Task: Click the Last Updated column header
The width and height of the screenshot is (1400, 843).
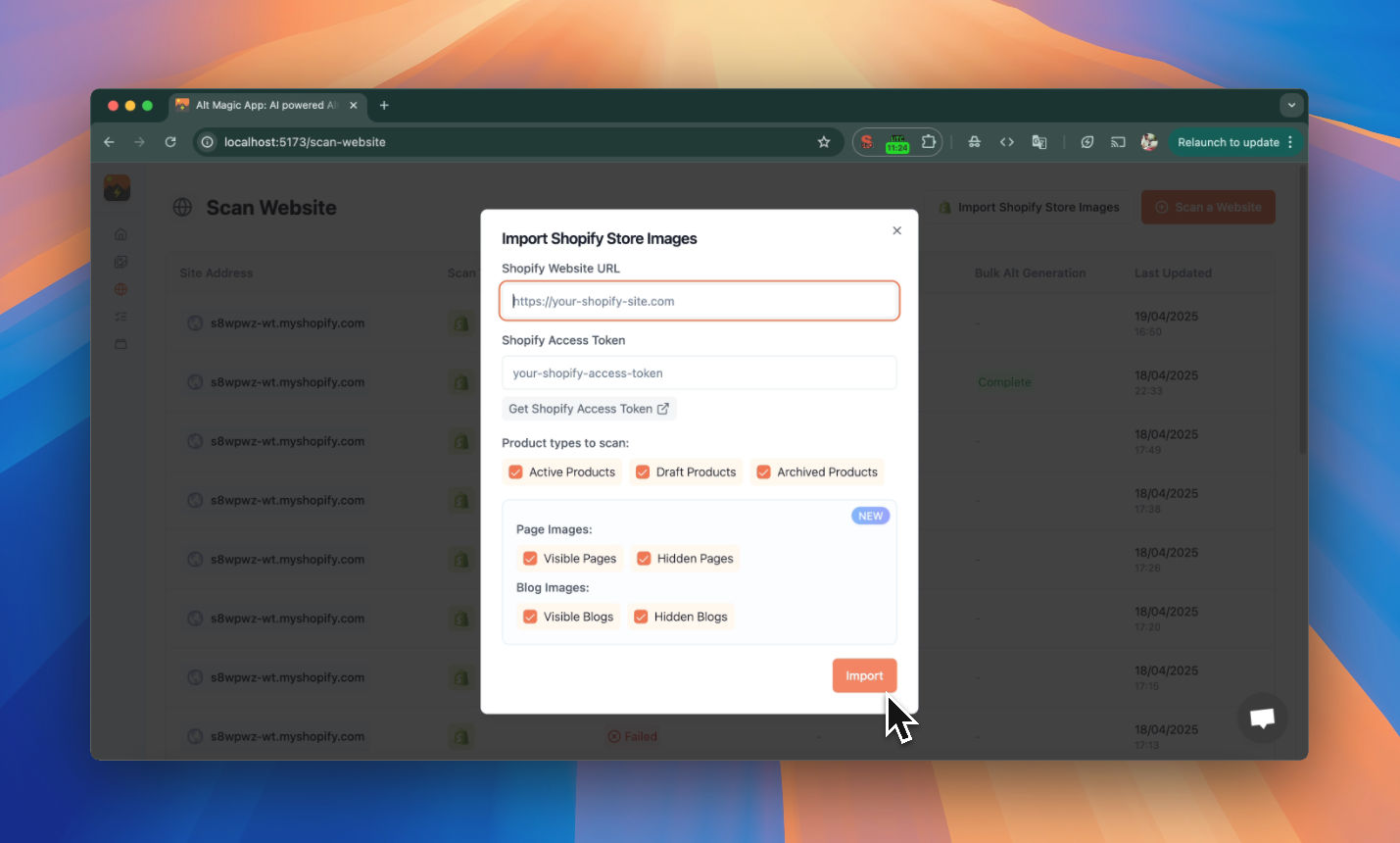Action: coord(1173,273)
